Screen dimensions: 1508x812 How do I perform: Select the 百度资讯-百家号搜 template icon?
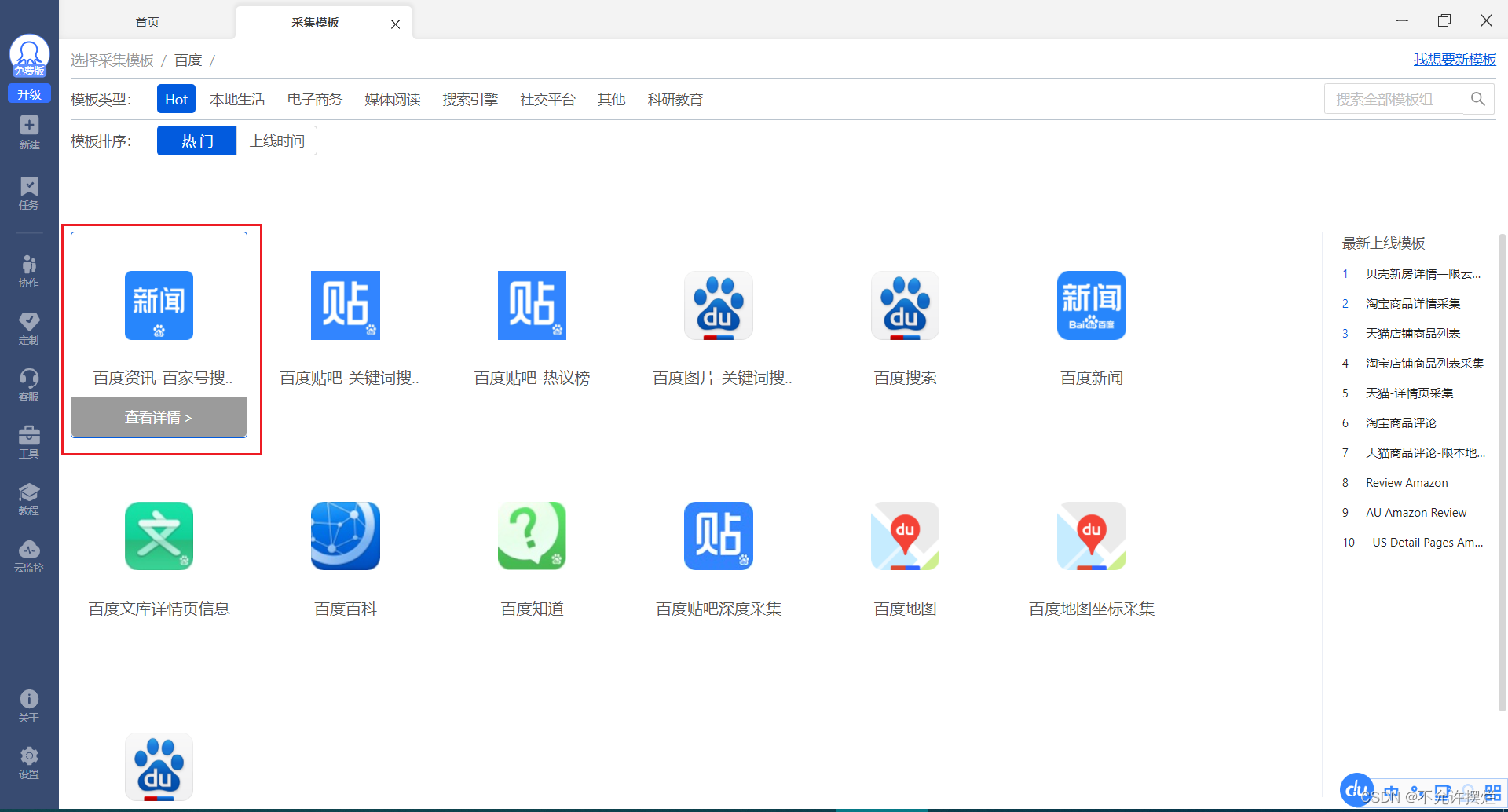[159, 305]
